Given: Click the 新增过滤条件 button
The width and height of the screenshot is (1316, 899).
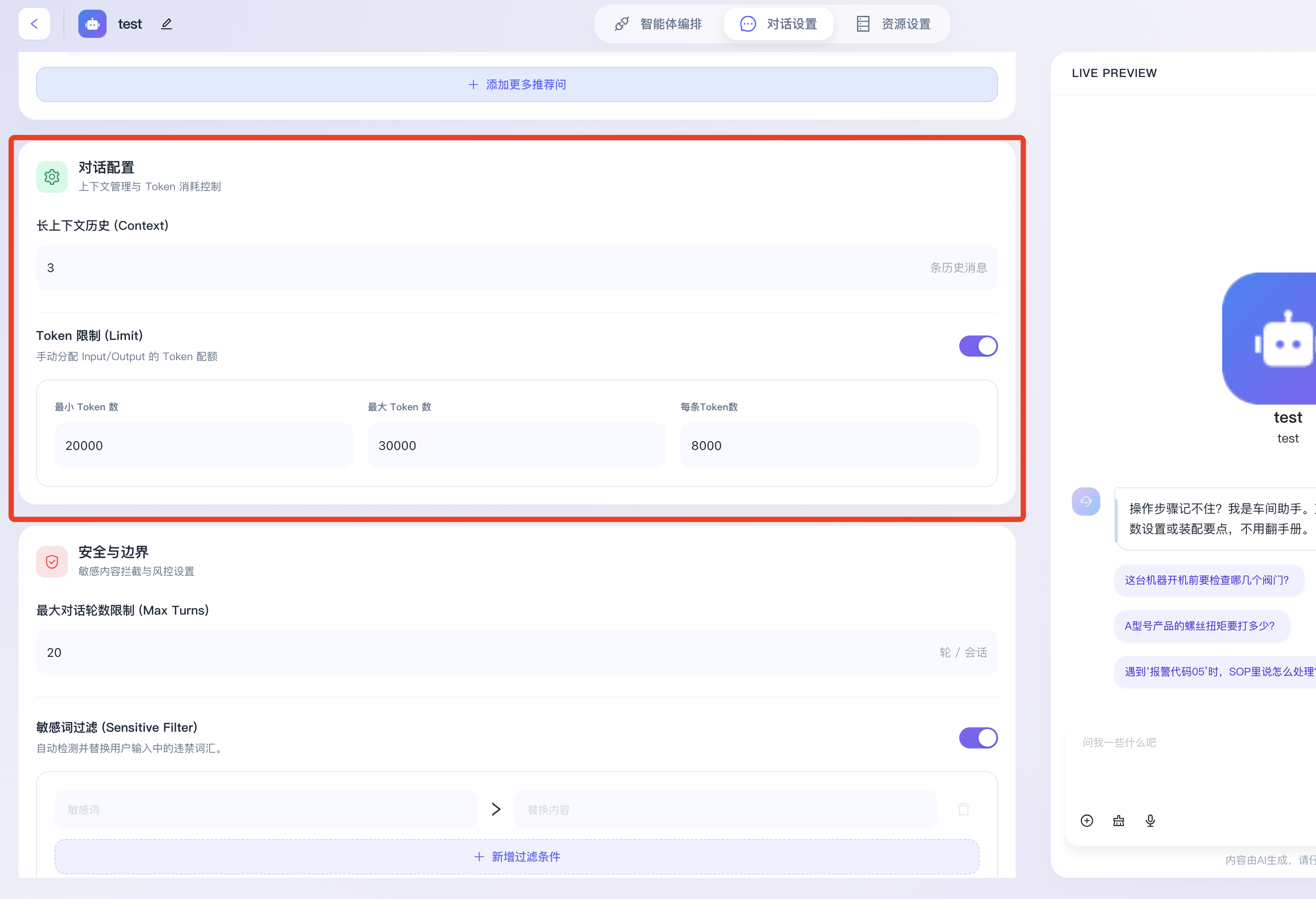Looking at the screenshot, I should 517,857.
